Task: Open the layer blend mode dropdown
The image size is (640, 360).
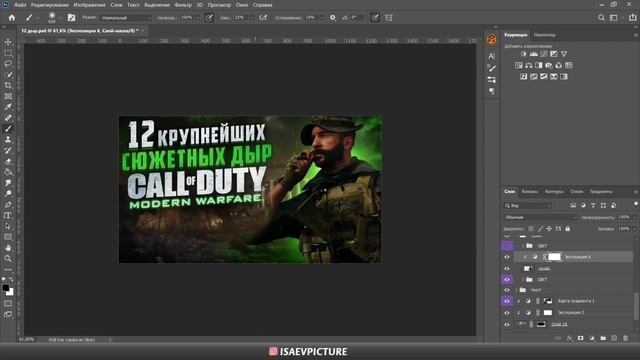Action: [x=540, y=218]
